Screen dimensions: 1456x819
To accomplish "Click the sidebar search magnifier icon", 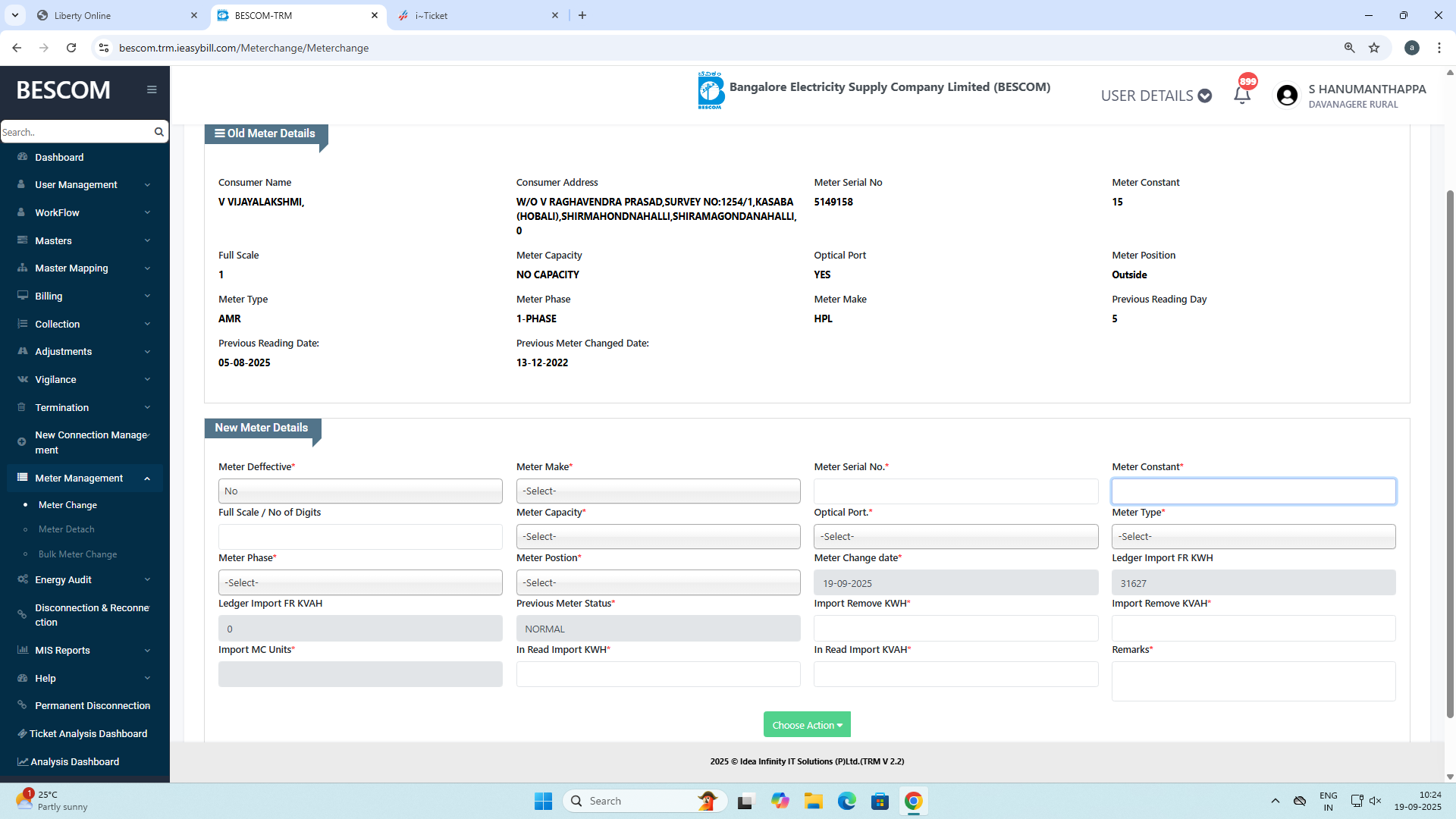I will [x=158, y=132].
